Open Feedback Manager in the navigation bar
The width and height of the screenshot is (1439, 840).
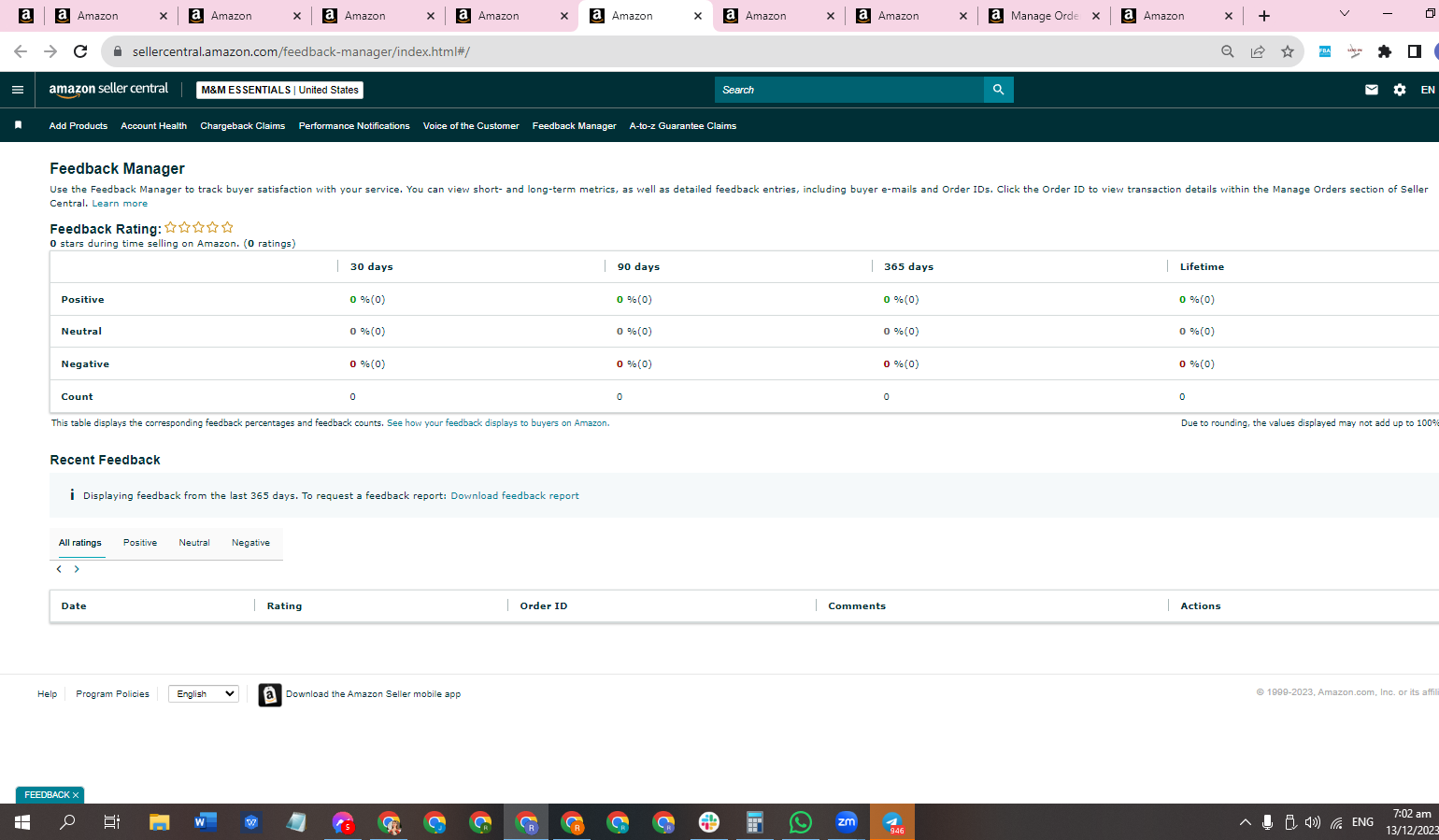click(x=575, y=126)
